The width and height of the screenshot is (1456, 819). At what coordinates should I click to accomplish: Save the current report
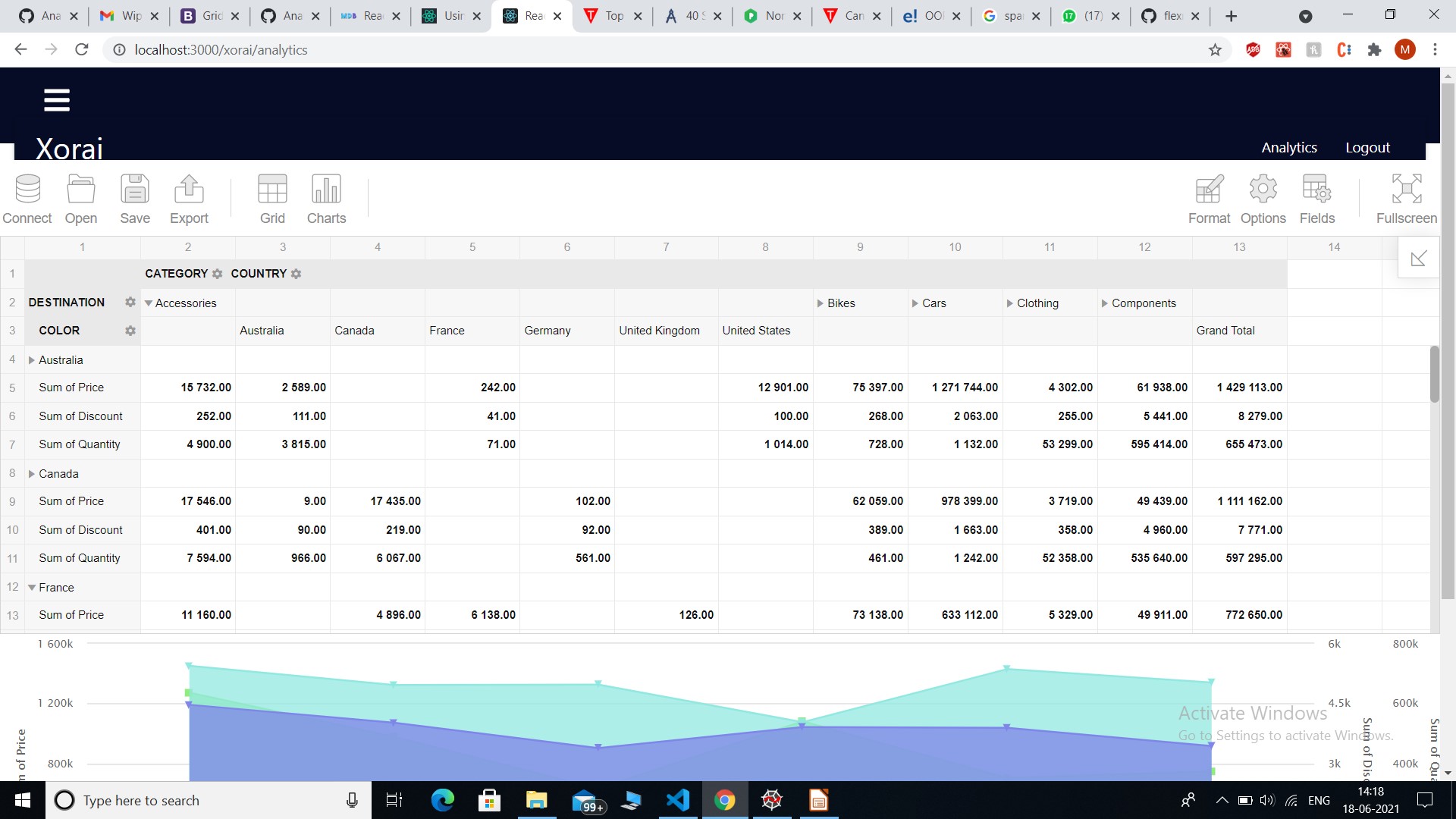click(x=134, y=199)
